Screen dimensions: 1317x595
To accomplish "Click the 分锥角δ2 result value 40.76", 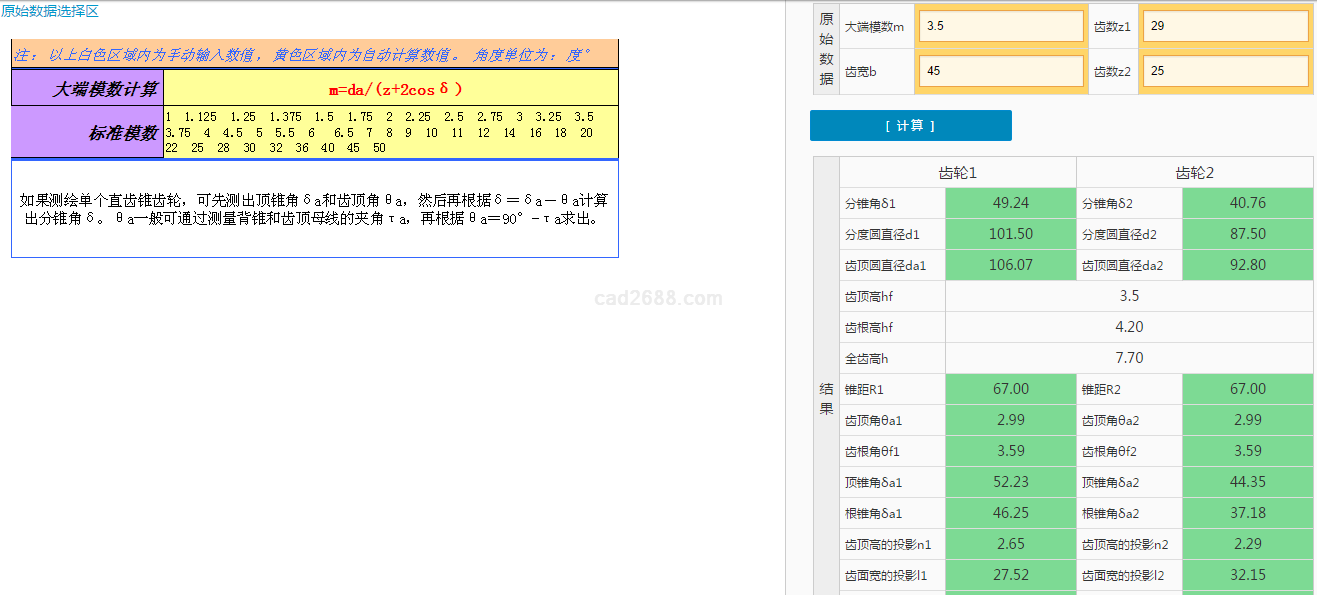I will [1247, 203].
